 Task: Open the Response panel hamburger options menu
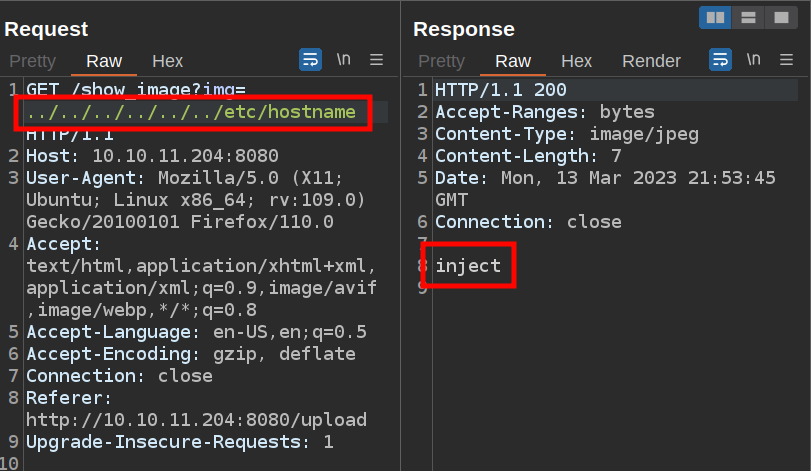pyautogui.click(x=787, y=60)
